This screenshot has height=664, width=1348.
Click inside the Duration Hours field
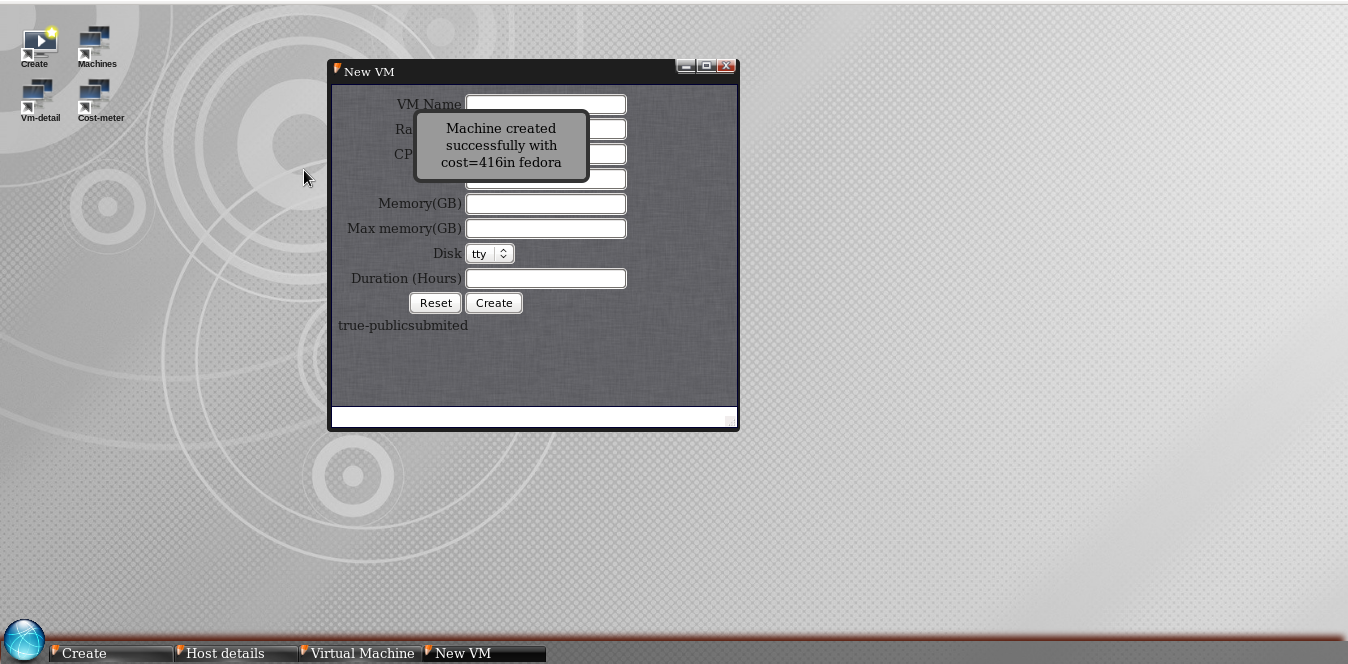click(545, 278)
